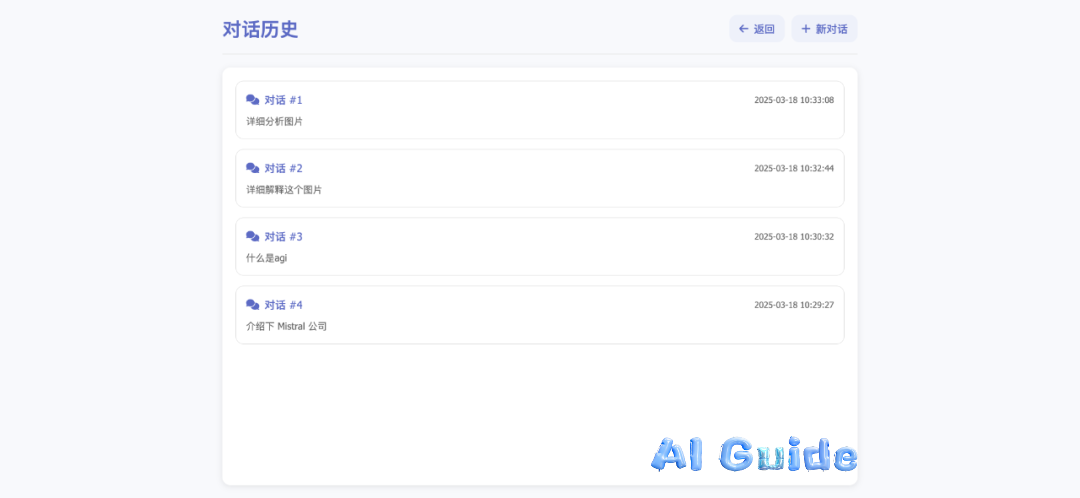Click the chat bubble icon of 对话 #2
The width and height of the screenshot is (1080, 498).
253,168
